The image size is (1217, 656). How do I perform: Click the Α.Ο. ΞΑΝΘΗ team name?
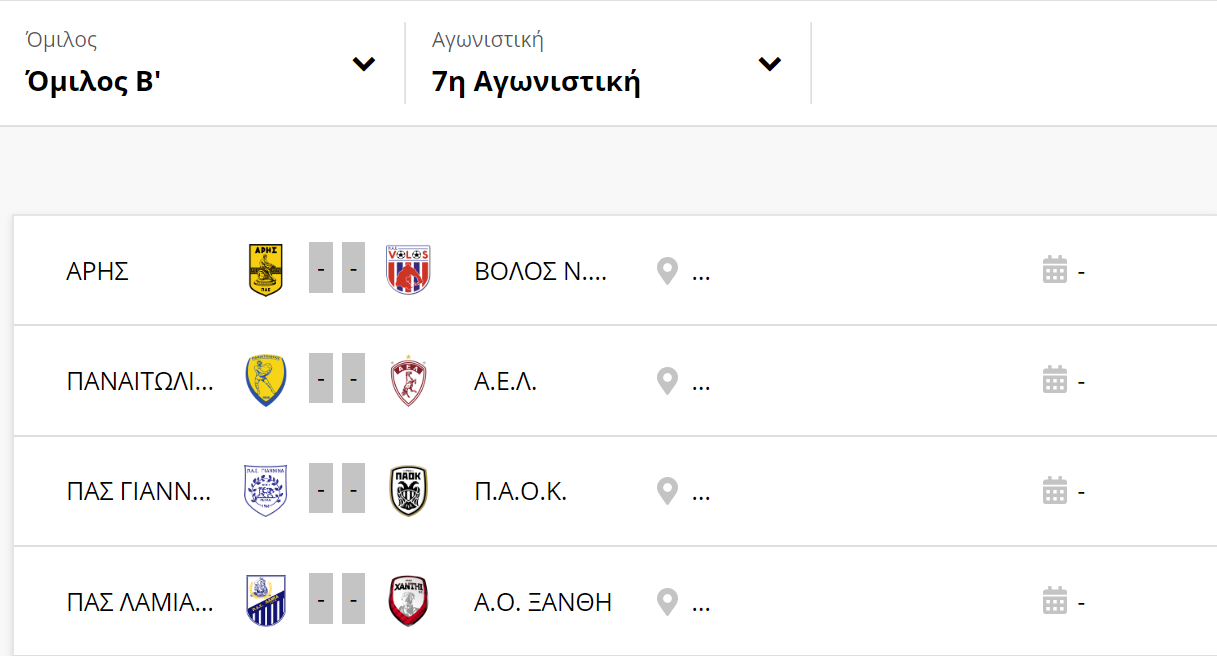pyautogui.click(x=543, y=602)
